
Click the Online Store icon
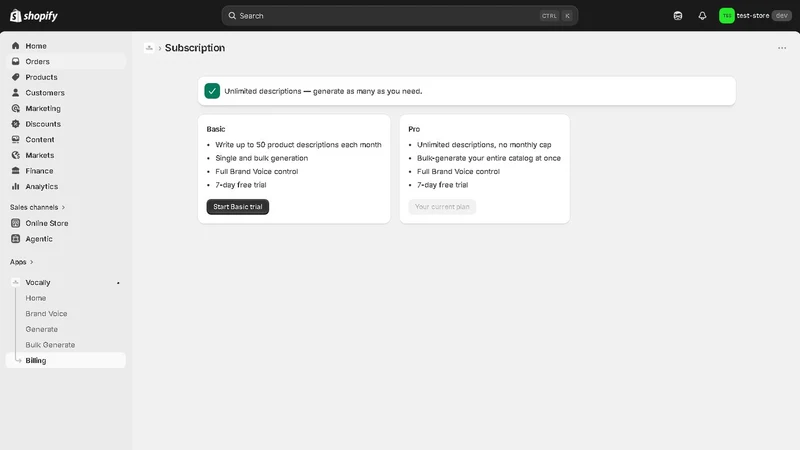[15, 223]
